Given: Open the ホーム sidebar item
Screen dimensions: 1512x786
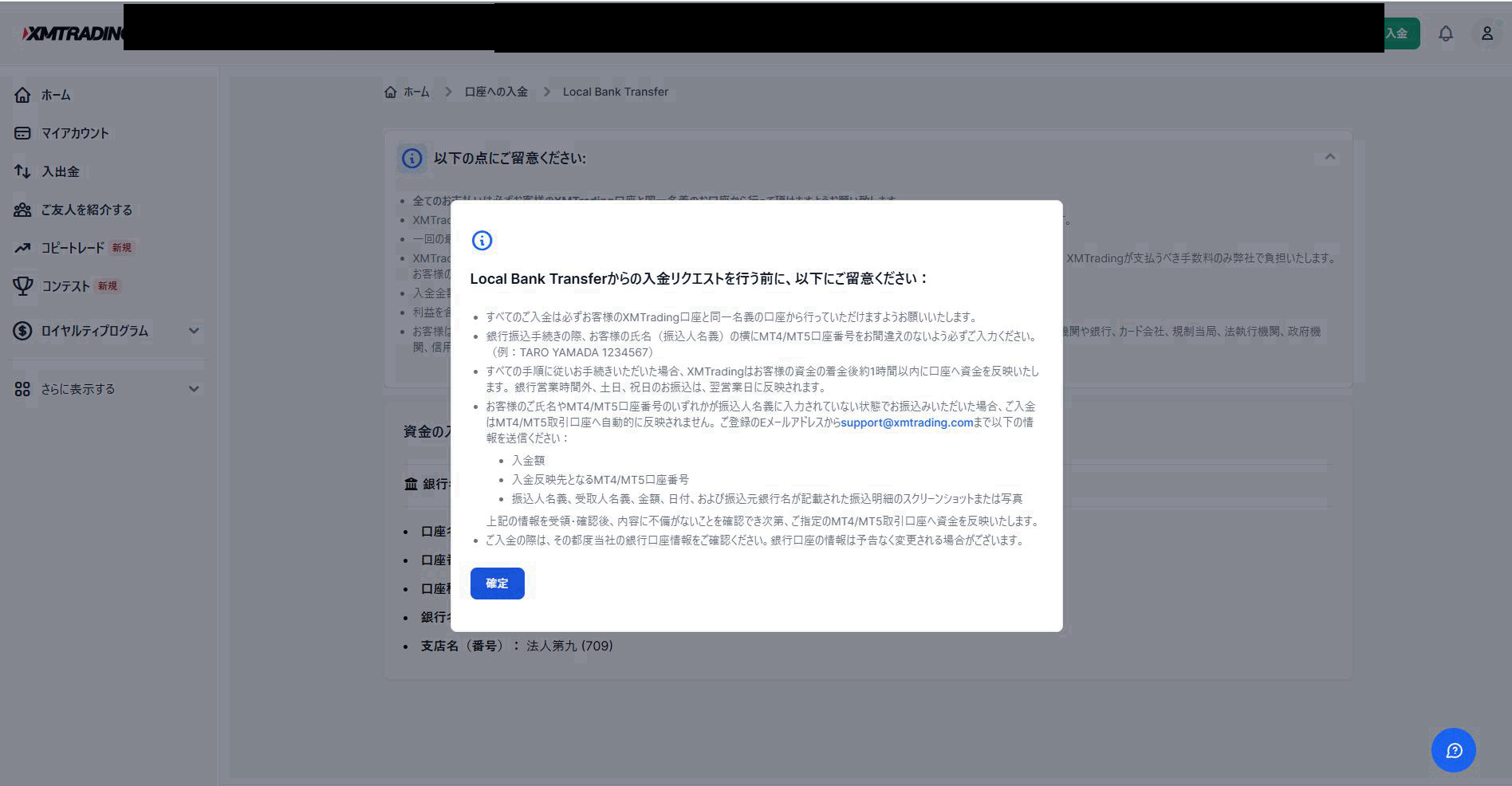Looking at the screenshot, I should [56, 95].
